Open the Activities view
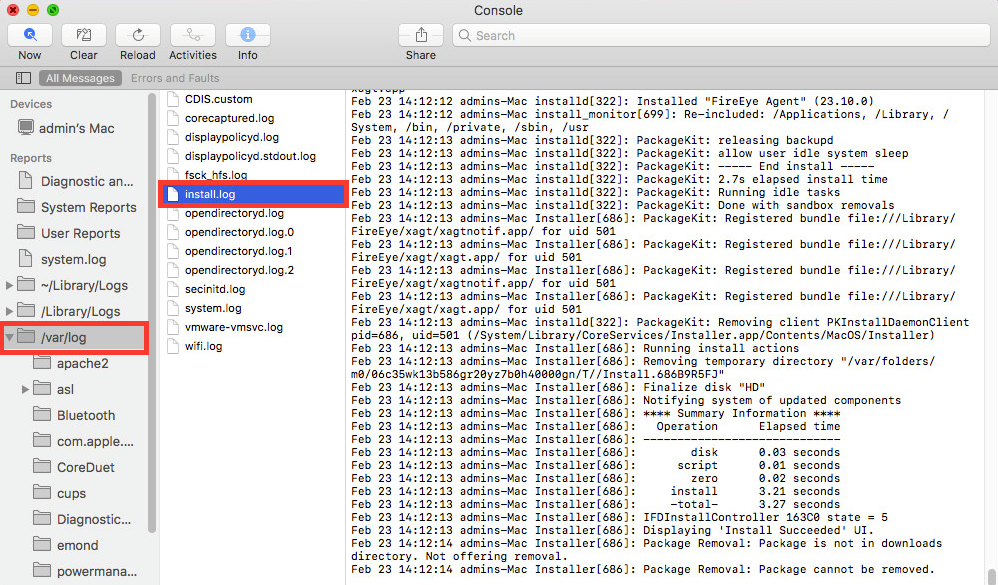 click(193, 35)
